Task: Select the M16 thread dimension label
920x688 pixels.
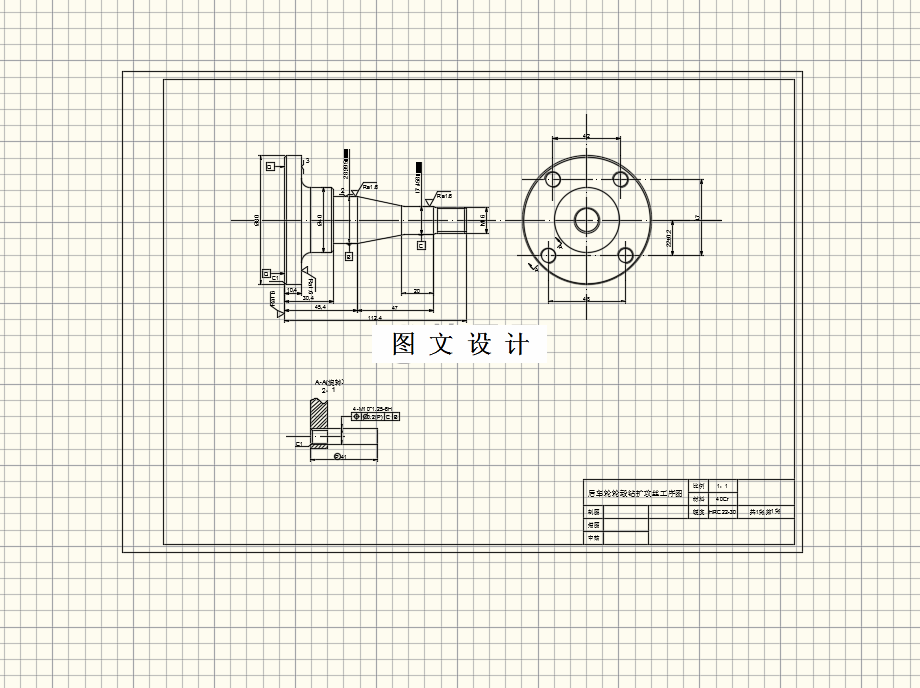Action: coord(483,221)
